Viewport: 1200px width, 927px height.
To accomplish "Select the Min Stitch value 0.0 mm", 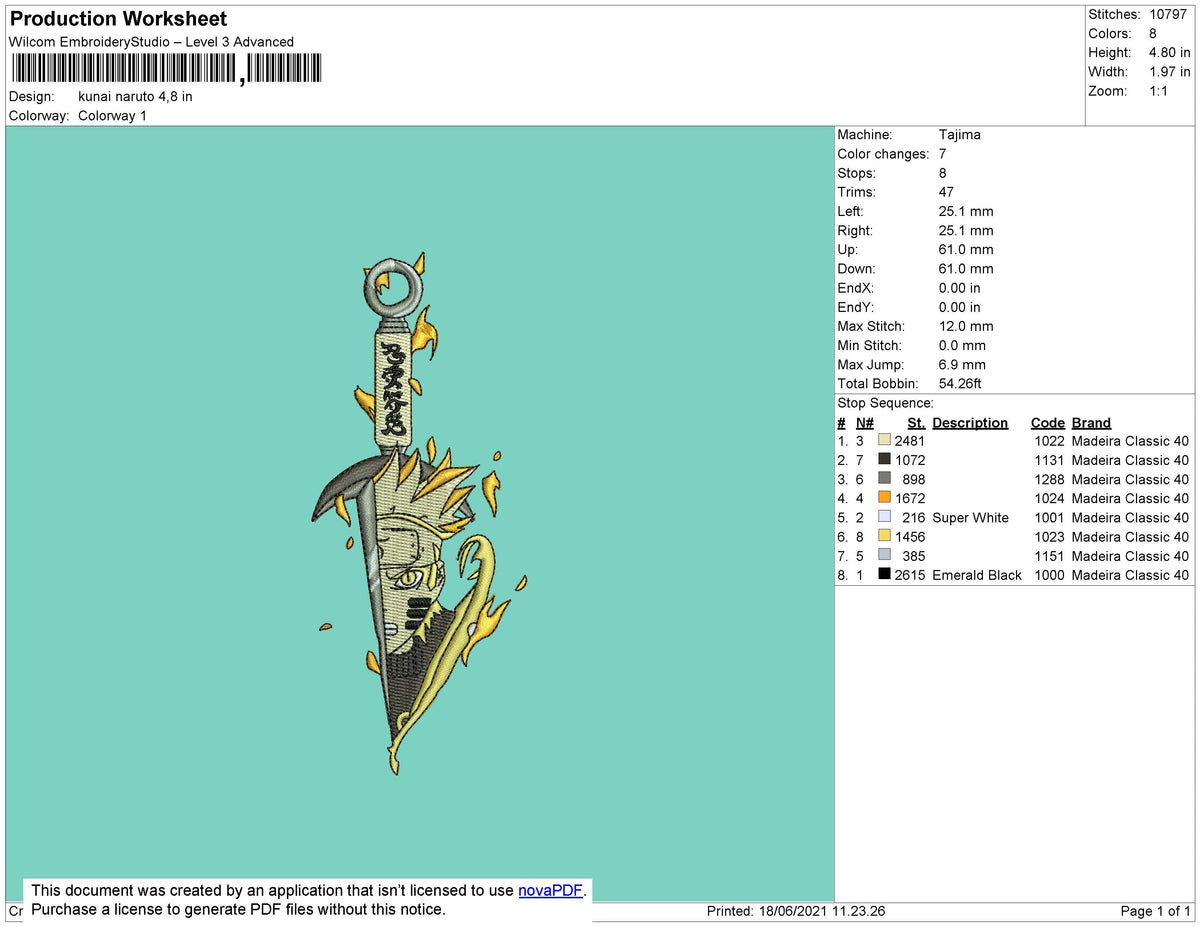I will click(962, 346).
